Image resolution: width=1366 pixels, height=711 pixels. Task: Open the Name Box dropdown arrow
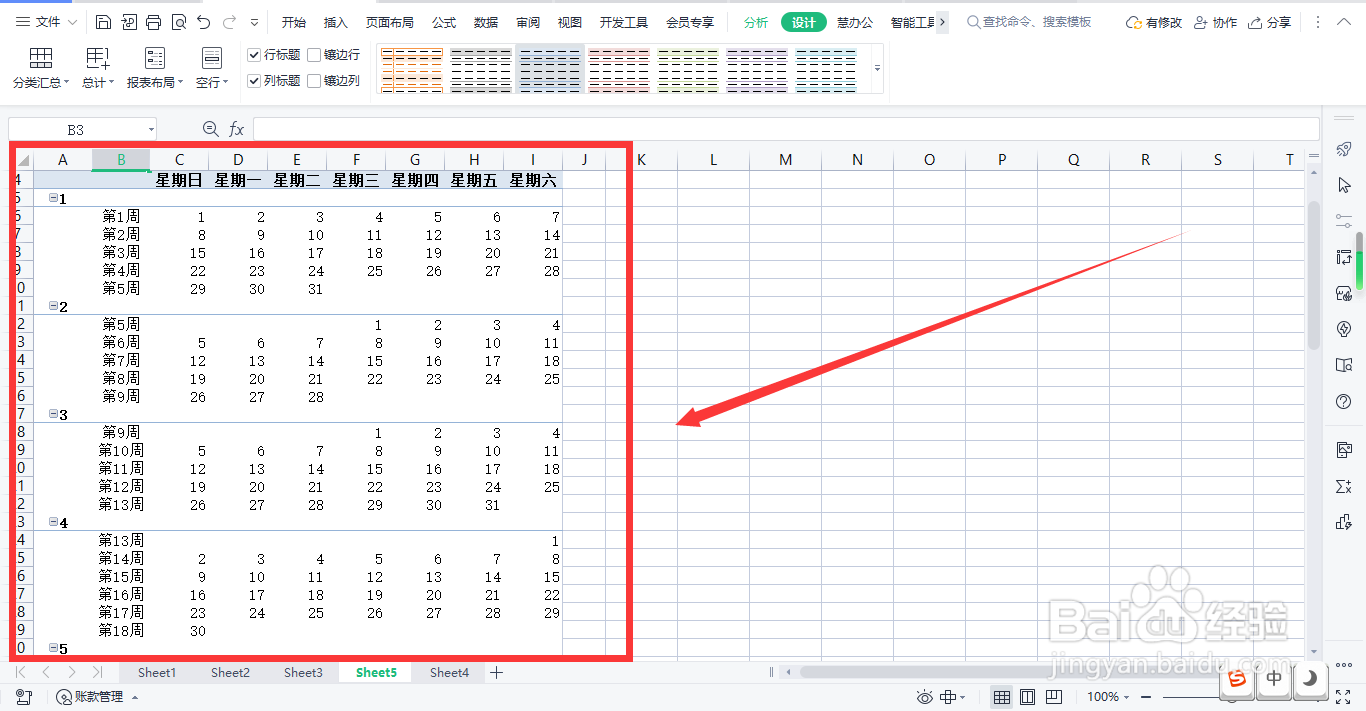[151, 130]
